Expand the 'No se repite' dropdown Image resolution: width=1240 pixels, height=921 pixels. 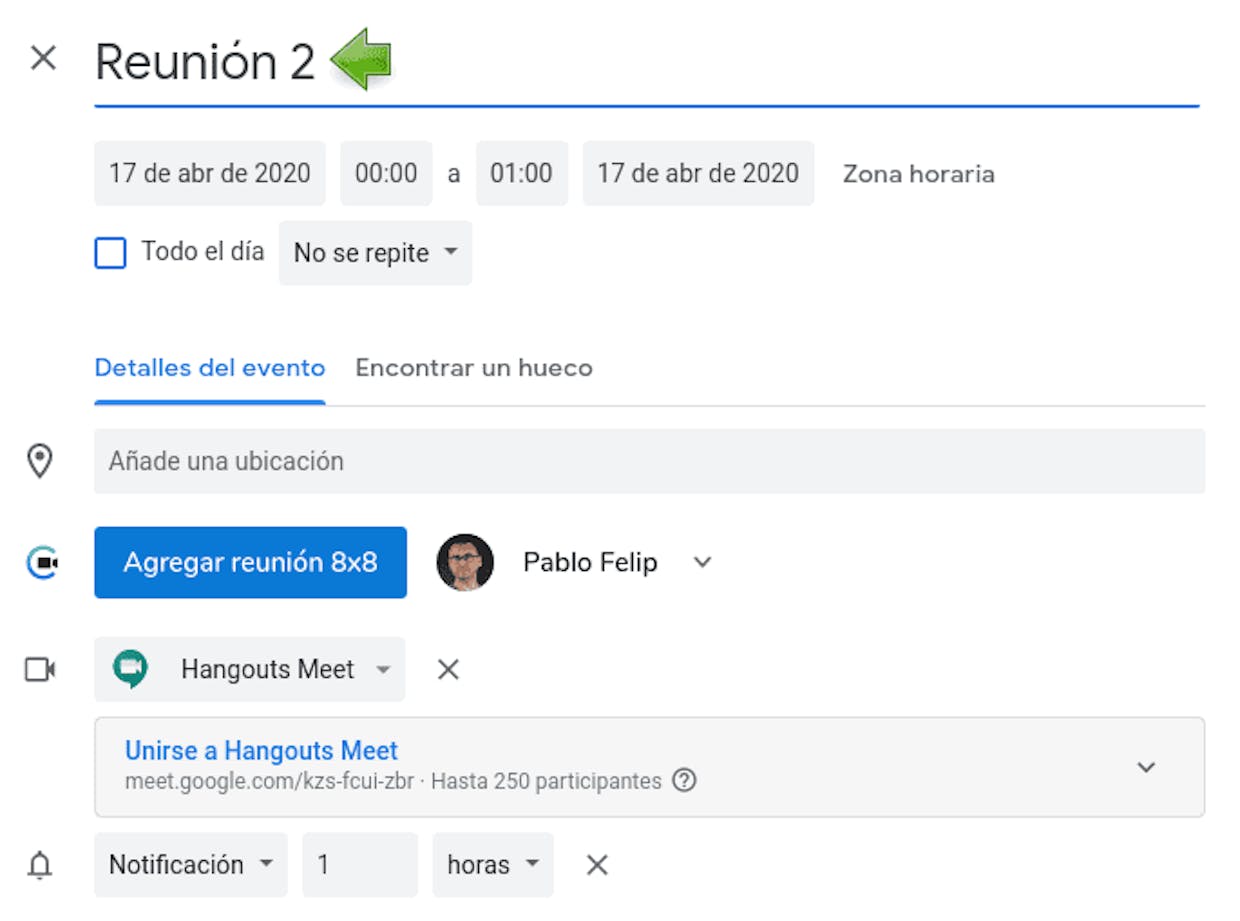[x=375, y=253]
